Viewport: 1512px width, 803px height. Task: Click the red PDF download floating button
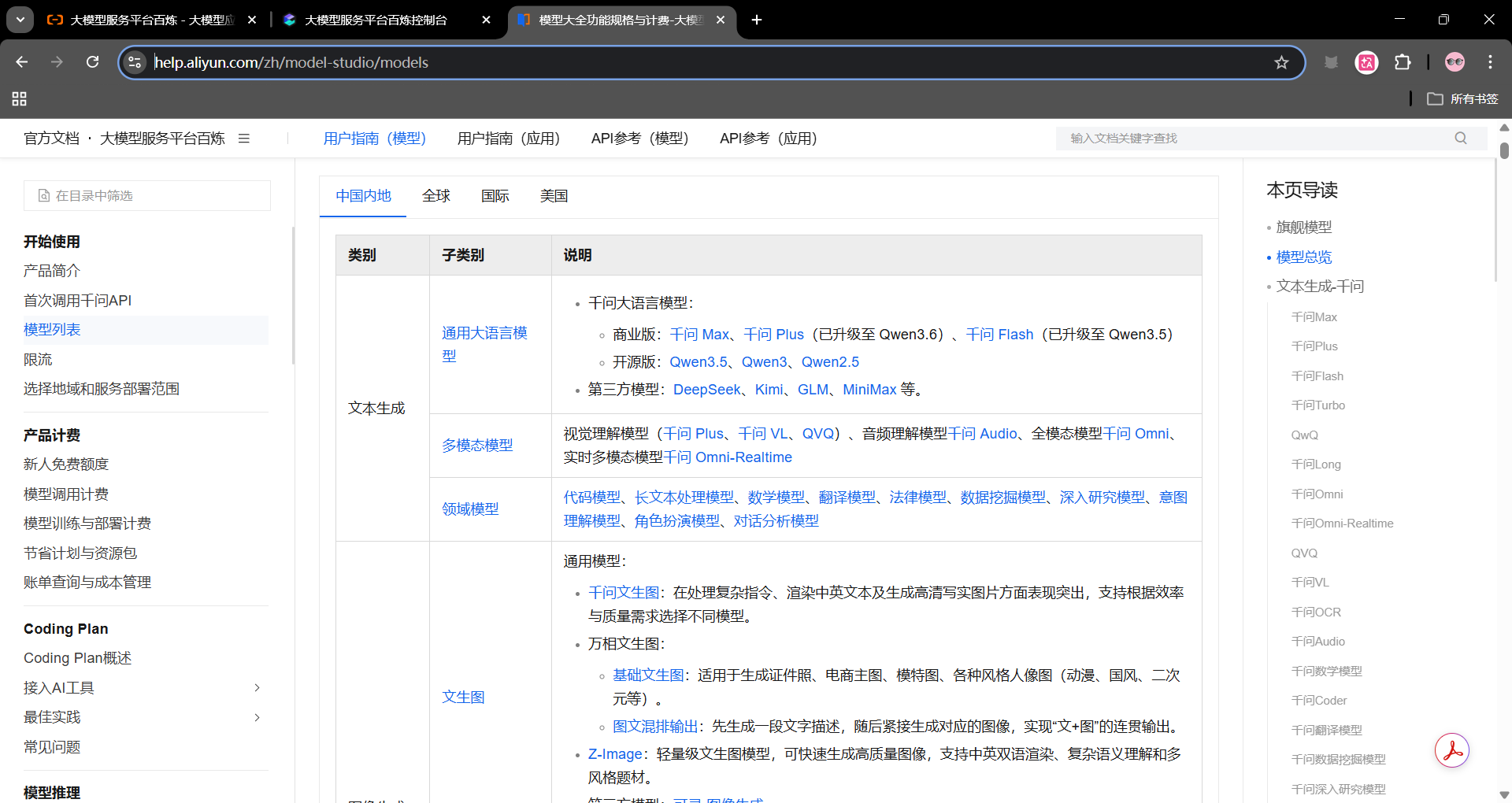(1451, 750)
